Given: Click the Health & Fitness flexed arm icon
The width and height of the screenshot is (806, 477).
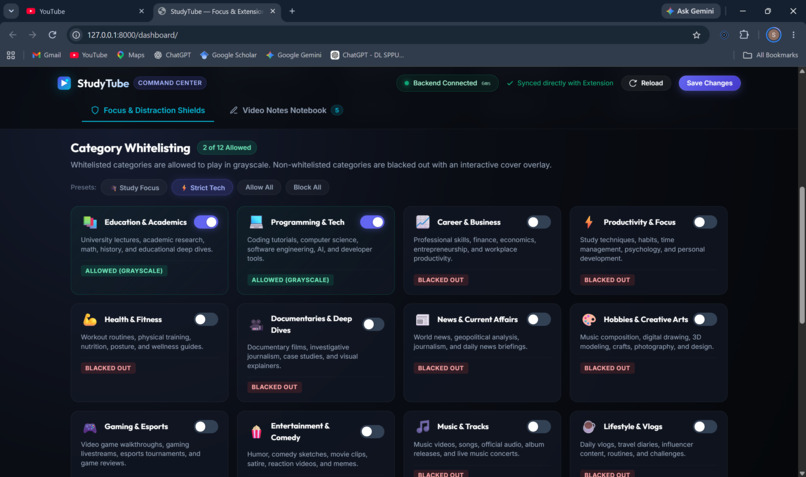Looking at the screenshot, I should pos(90,319).
